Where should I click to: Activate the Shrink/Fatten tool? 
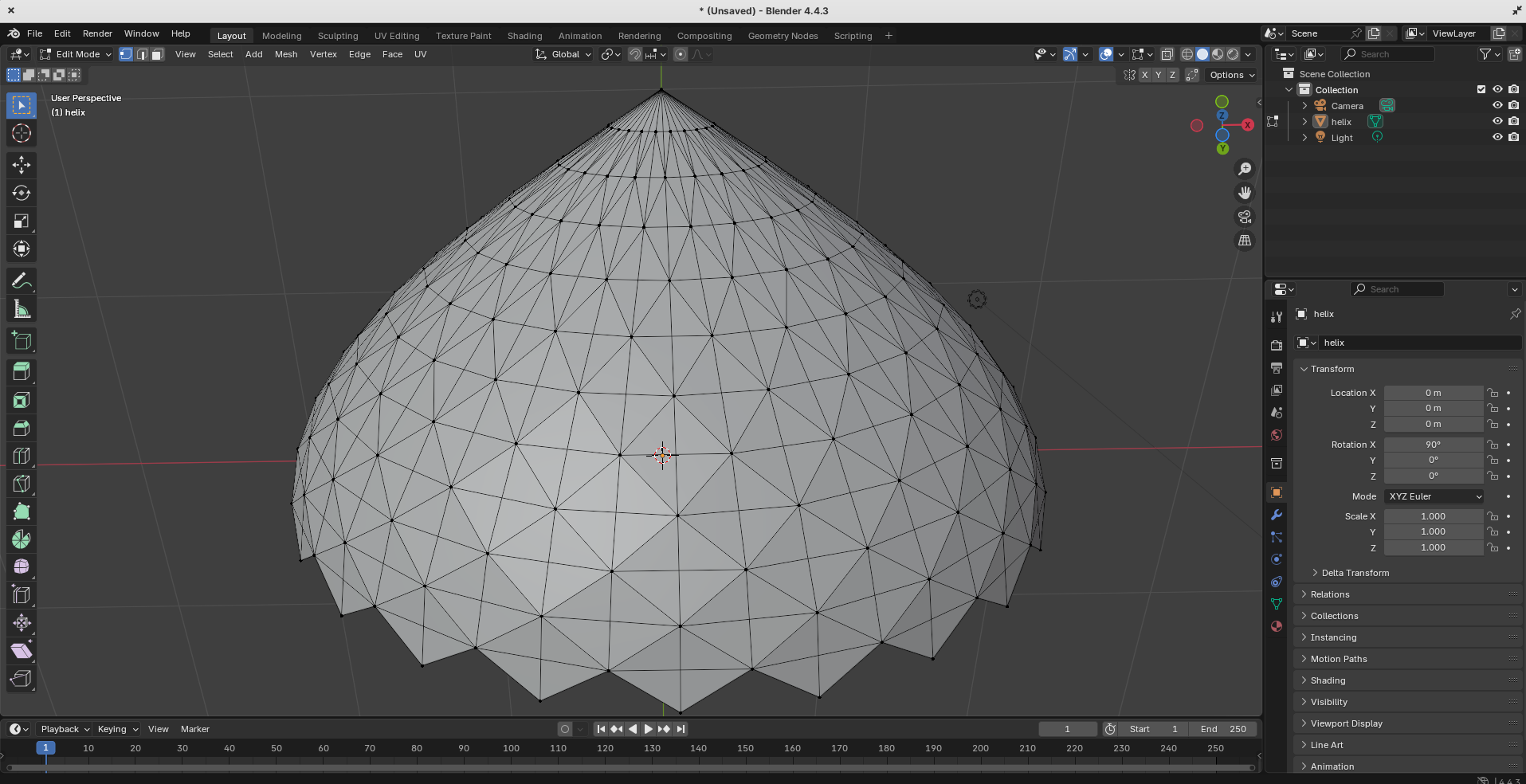(22, 622)
